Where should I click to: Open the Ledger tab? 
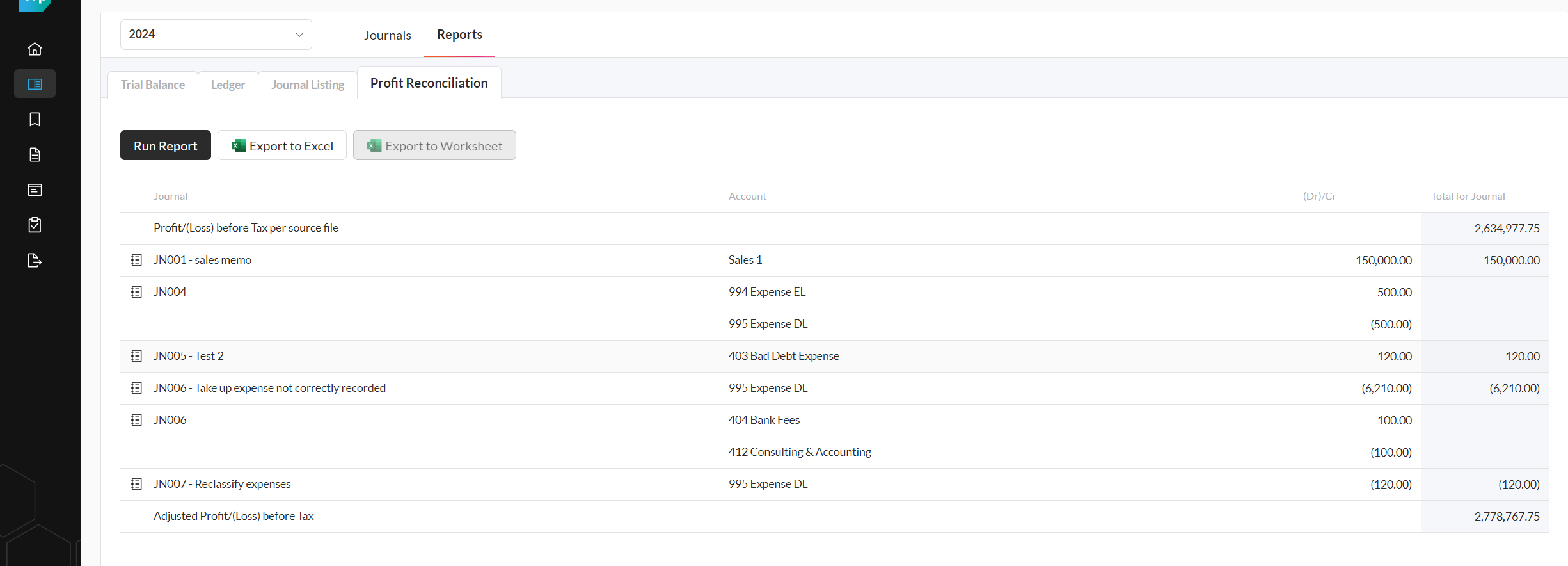click(x=228, y=85)
